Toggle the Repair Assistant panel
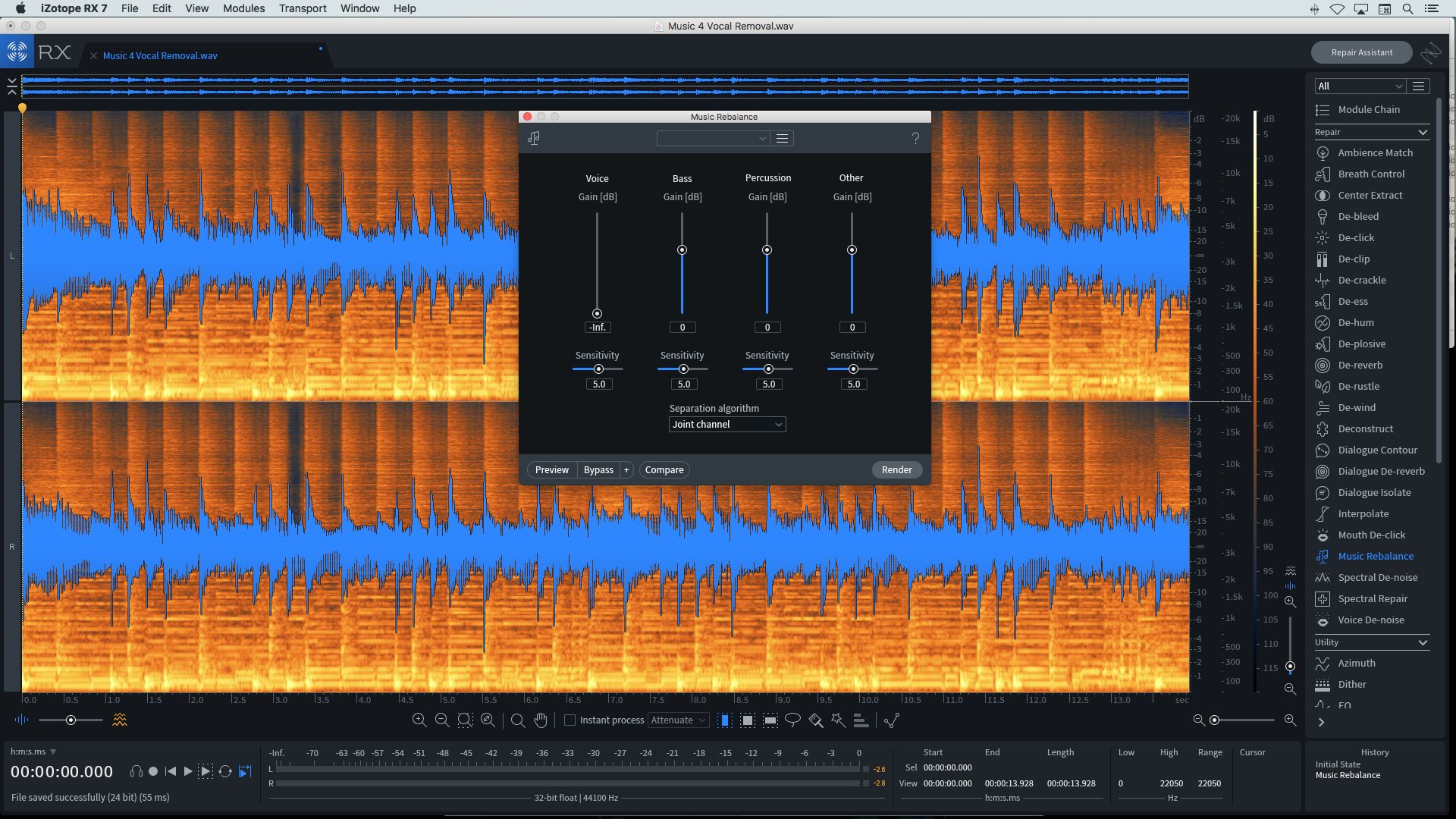 [x=1362, y=52]
